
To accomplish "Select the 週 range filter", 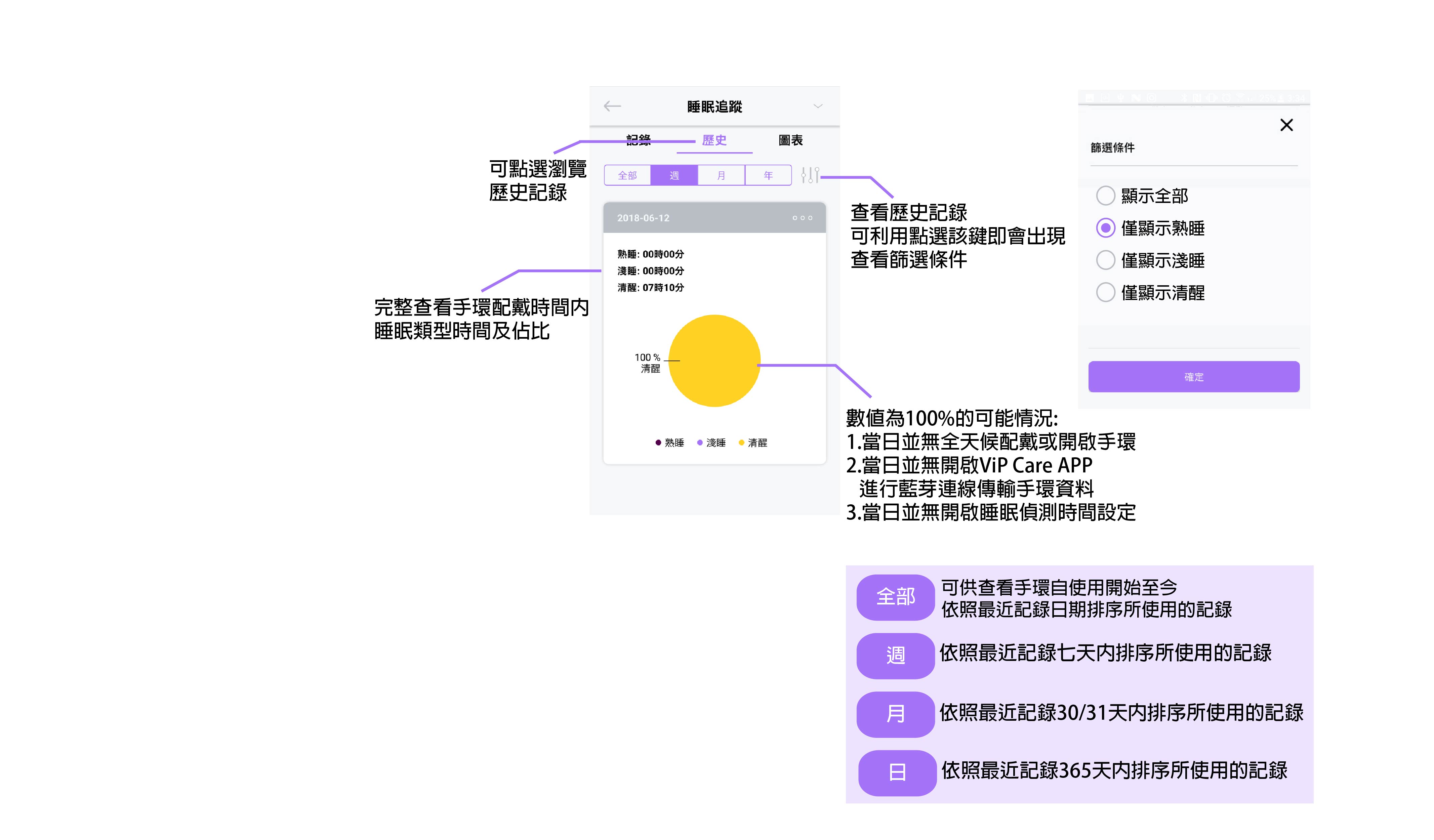I will 674,175.
